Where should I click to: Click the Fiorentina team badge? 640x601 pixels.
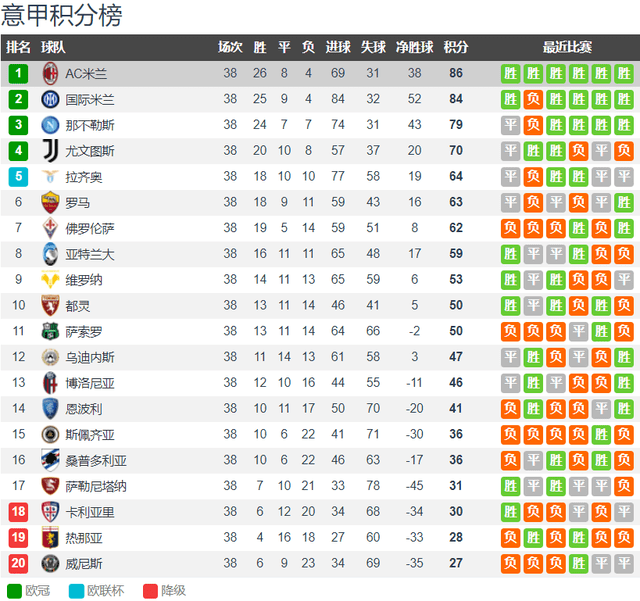tap(50, 228)
